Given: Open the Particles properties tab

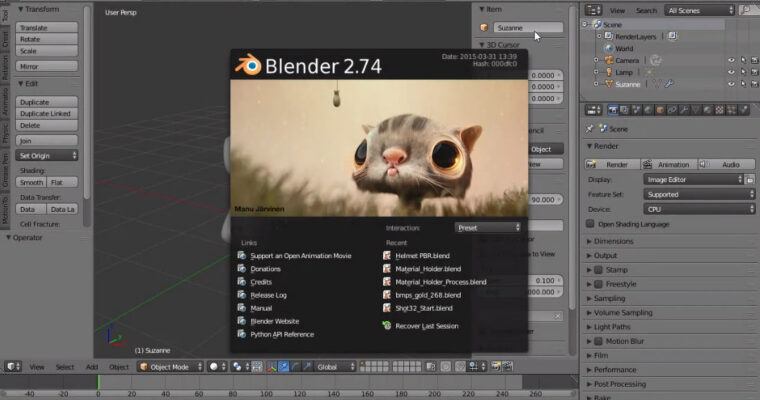Looking at the screenshot, I should tap(731, 110).
